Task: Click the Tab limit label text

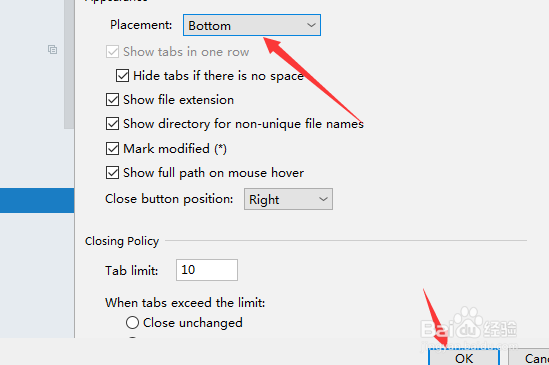Action: pyautogui.click(x=132, y=271)
